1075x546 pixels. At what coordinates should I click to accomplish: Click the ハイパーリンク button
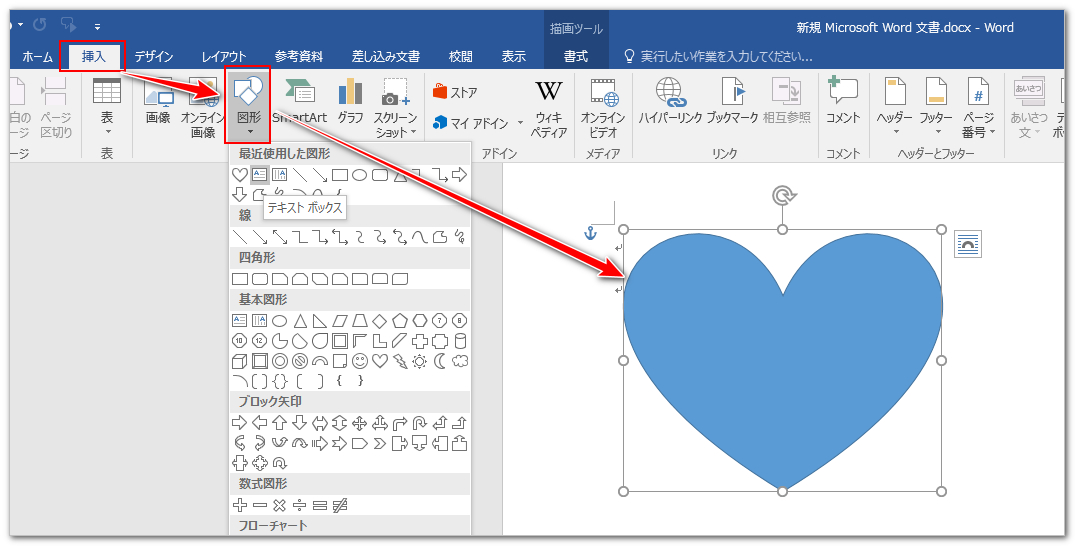(671, 101)
